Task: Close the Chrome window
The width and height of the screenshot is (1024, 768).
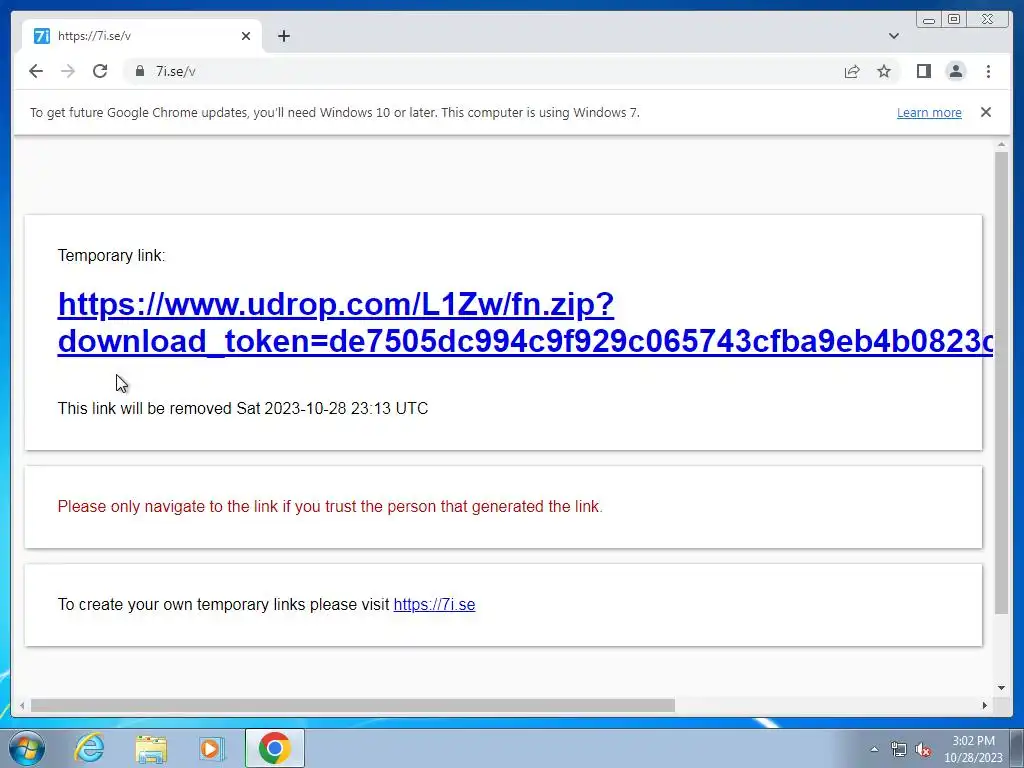Action: pos(988,20)
